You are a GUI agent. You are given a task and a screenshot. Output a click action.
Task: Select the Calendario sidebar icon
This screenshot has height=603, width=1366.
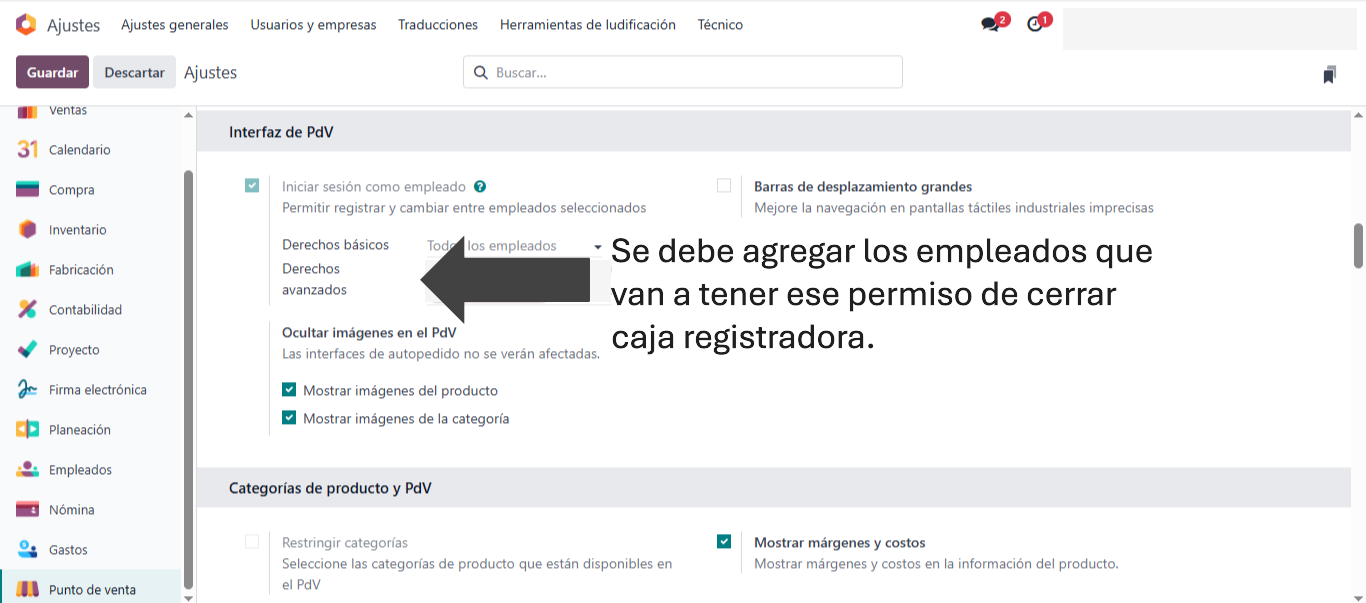coord(28,150)
